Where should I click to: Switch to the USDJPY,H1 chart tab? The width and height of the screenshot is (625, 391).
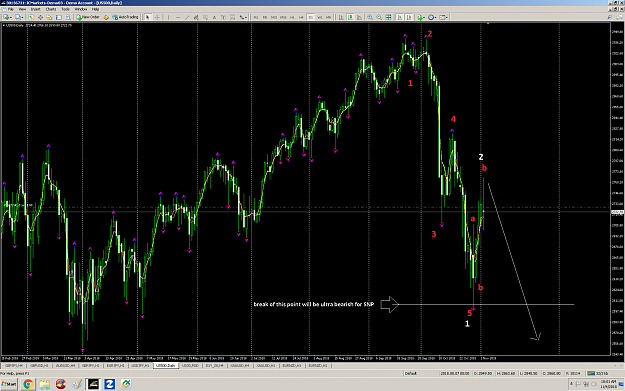pyautogui.click(x=140, y=365)
